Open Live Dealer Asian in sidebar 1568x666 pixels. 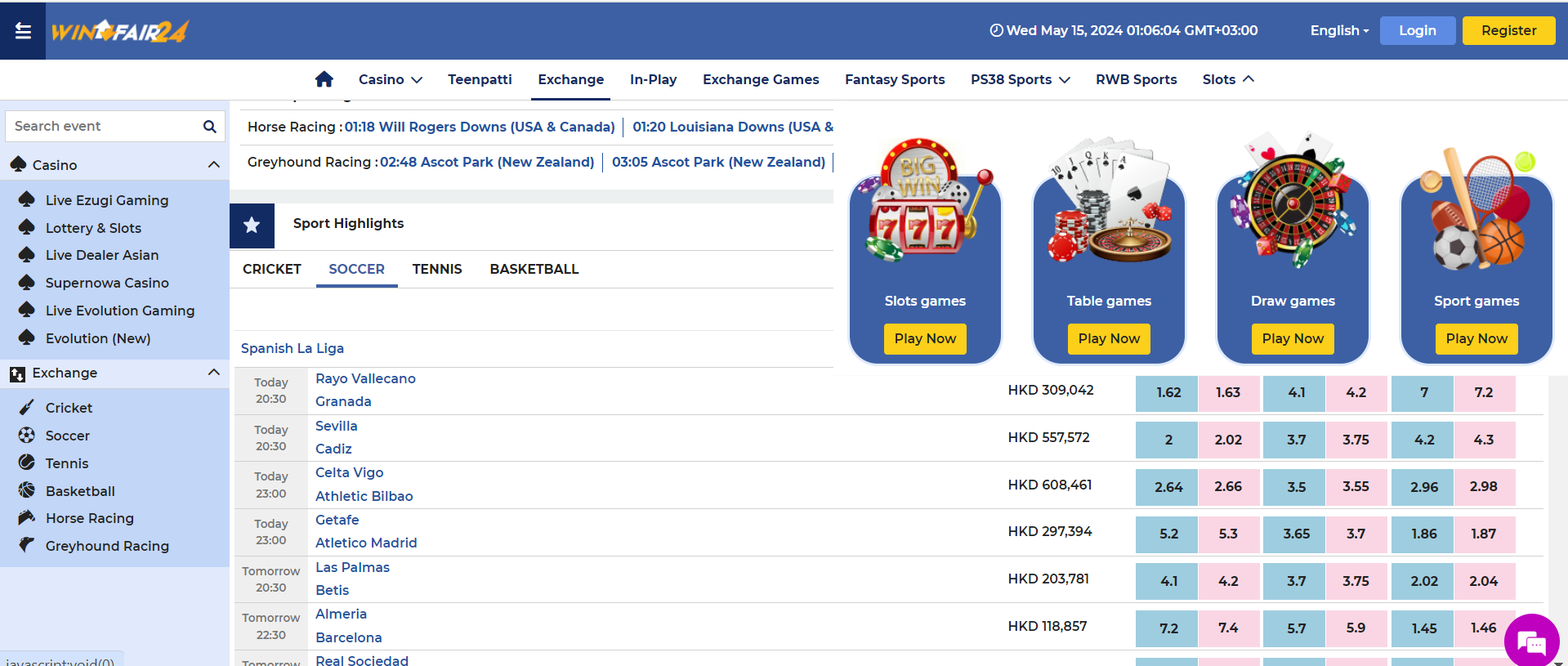click(x=102, y=255)
